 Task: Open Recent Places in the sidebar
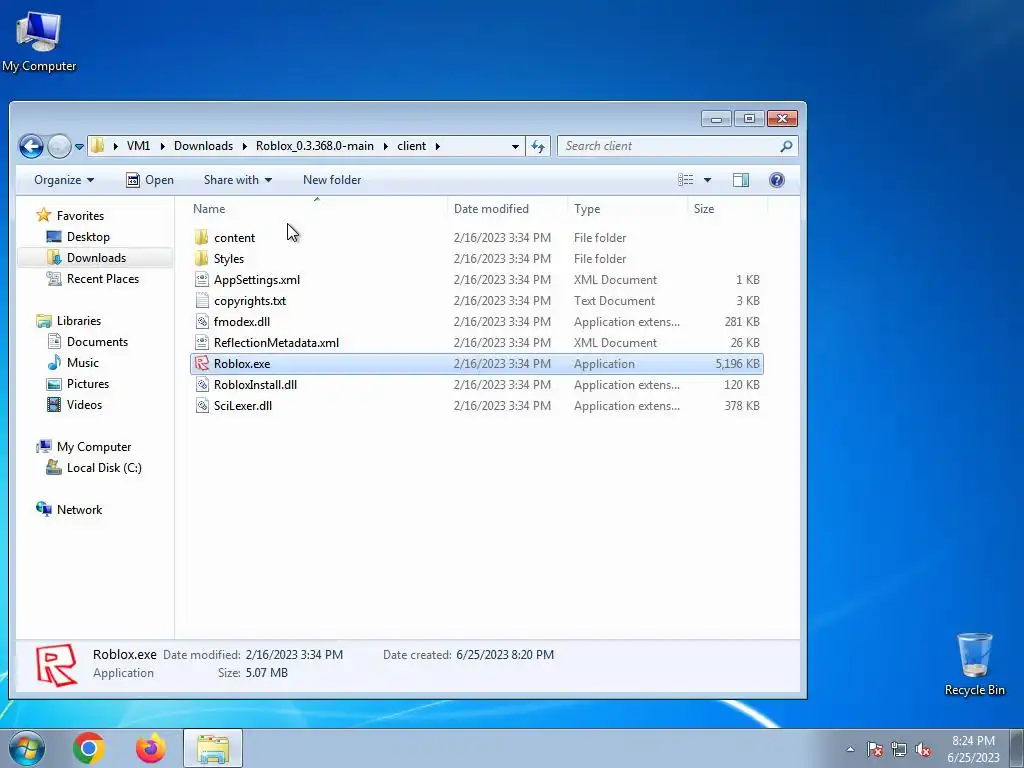[103, 279]
